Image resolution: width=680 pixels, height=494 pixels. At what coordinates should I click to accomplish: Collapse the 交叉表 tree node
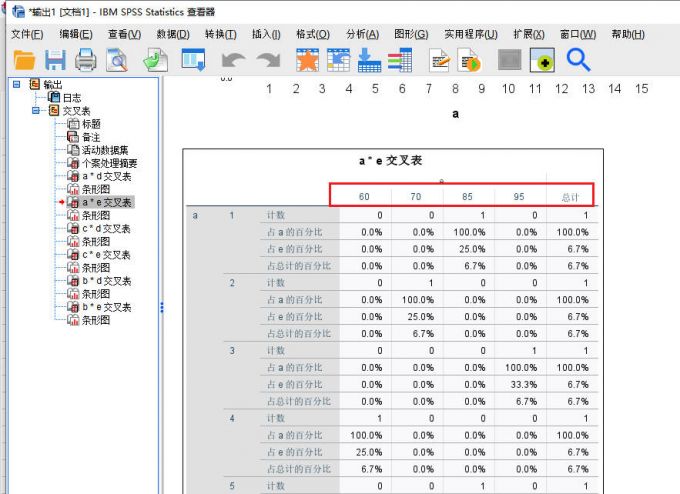36,111
